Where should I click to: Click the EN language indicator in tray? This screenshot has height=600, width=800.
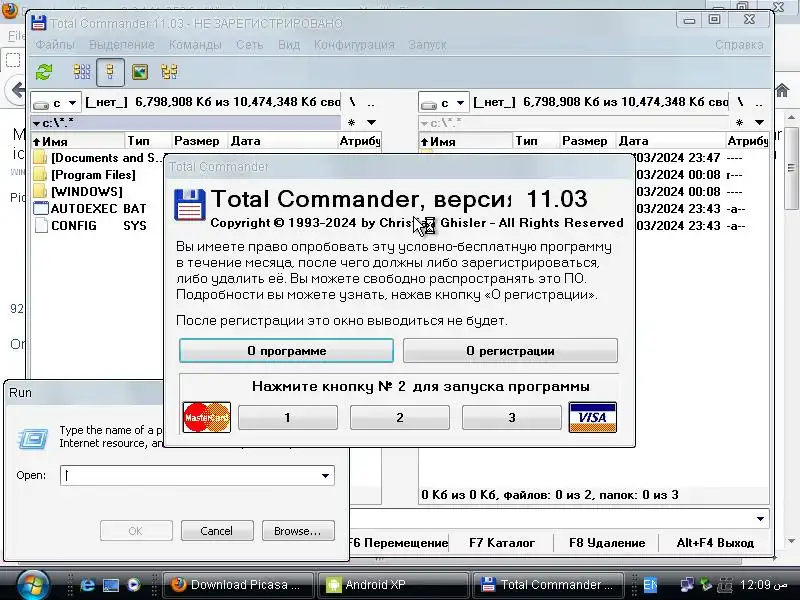pyautogui.click(x=650, y=585)
